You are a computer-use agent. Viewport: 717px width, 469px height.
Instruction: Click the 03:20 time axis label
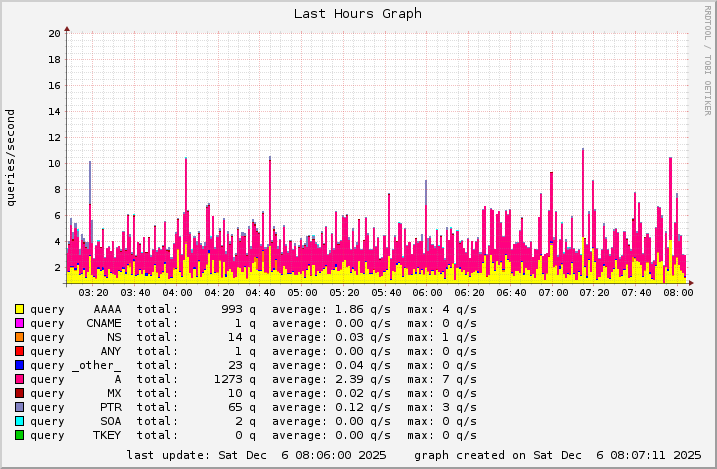pos(93,293)
